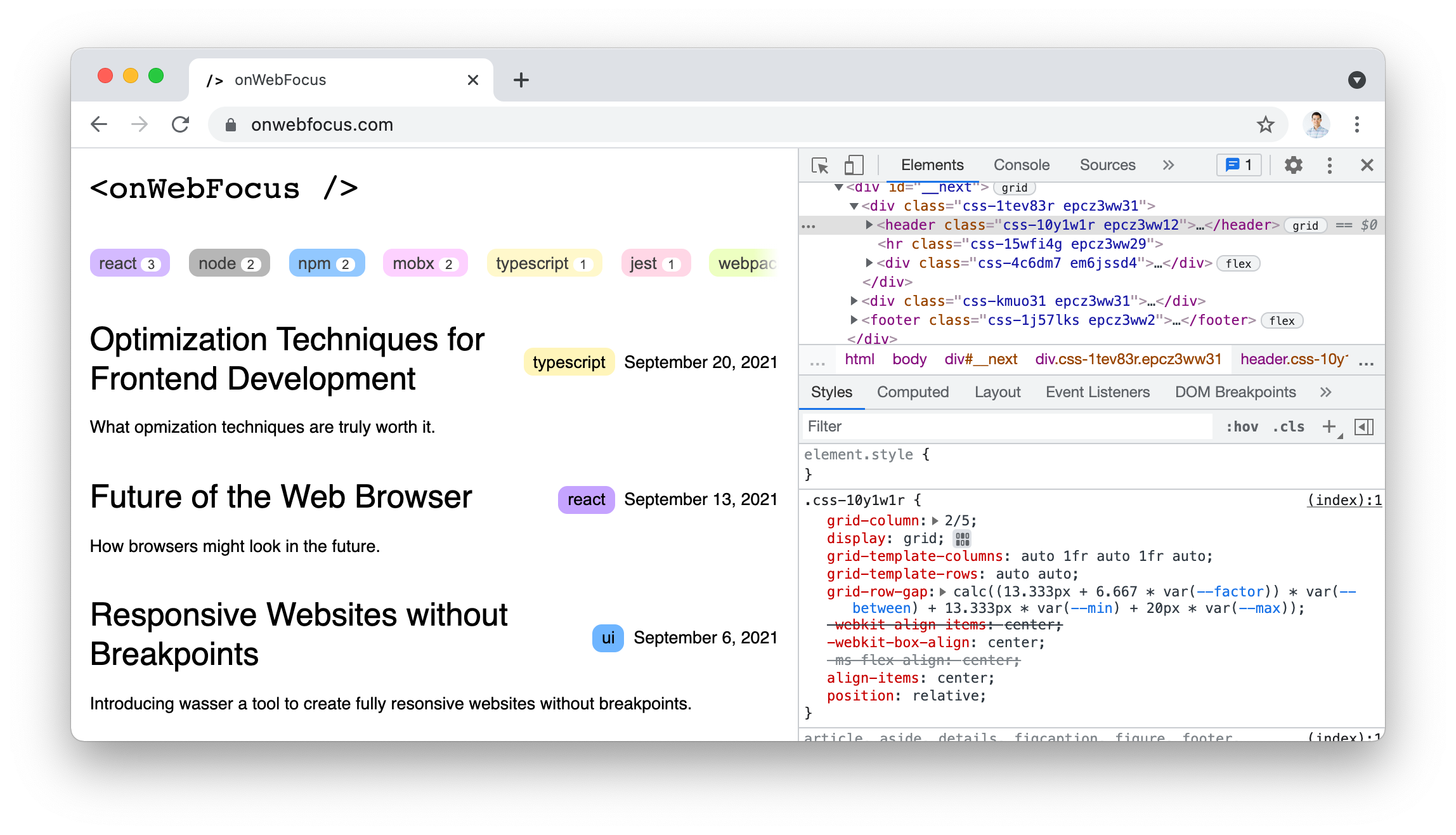Select the inspect element picker icon

point(820,165)
